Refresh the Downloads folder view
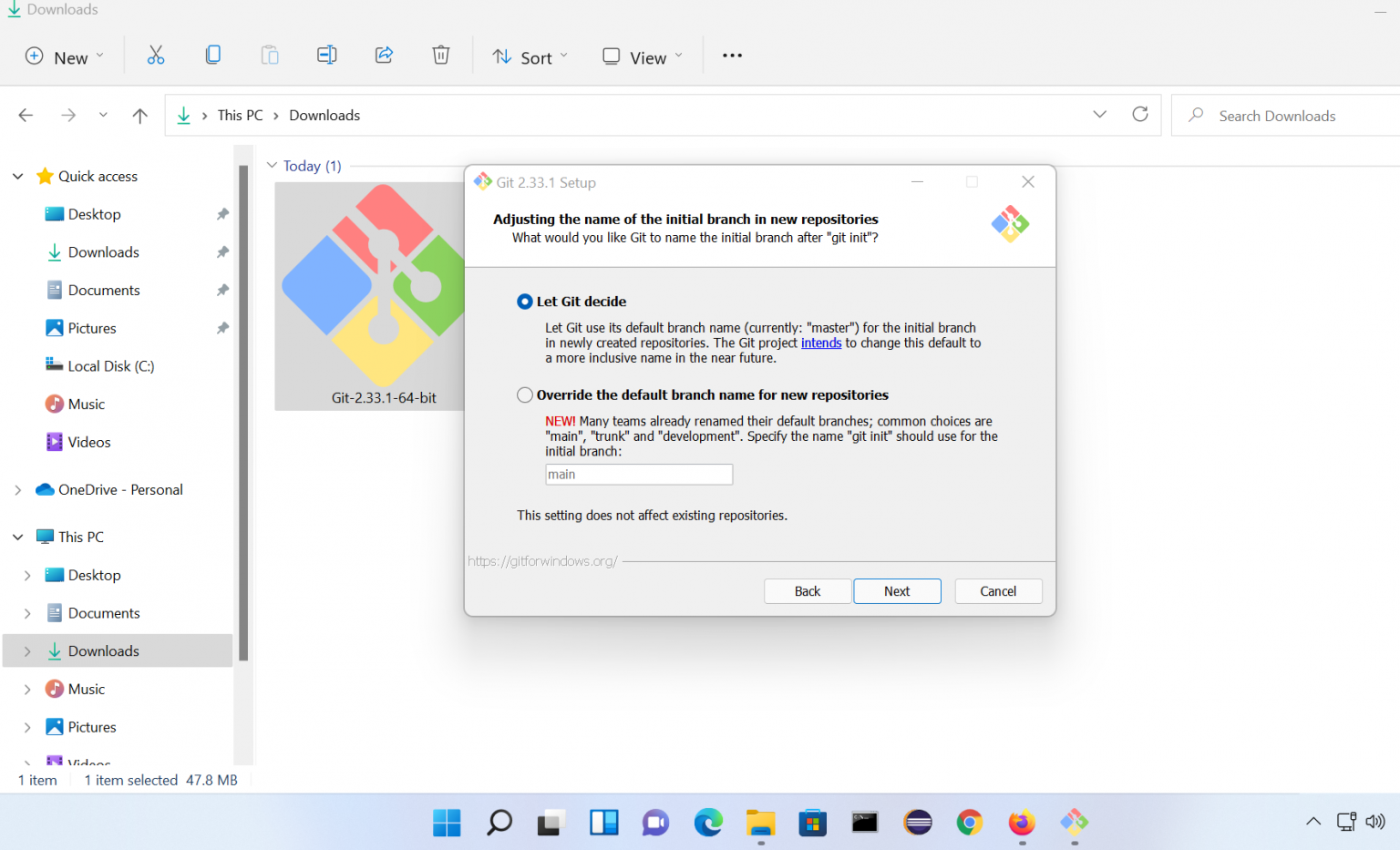The height and width of the screenshot is (850, 1400). pyautogui.click(x=1140, y=114)
